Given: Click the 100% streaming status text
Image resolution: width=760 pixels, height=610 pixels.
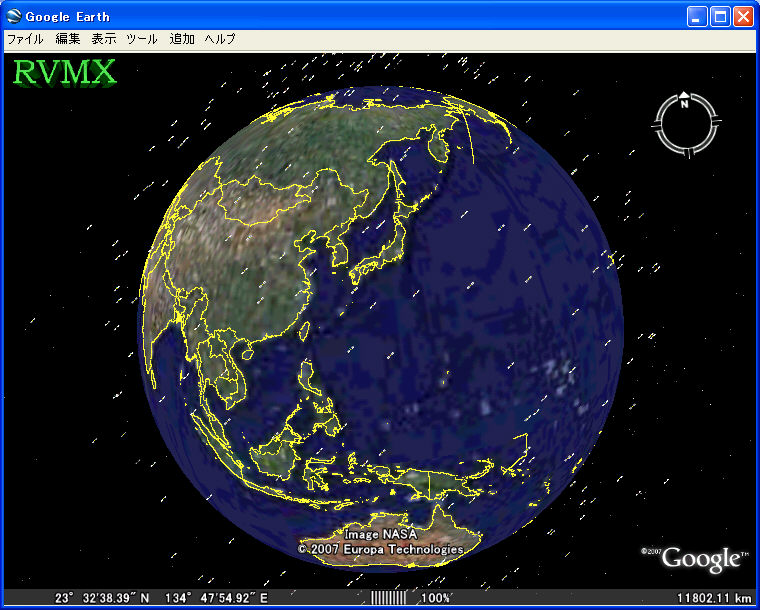Looking at the screenshot, I should tap(435, 598).
